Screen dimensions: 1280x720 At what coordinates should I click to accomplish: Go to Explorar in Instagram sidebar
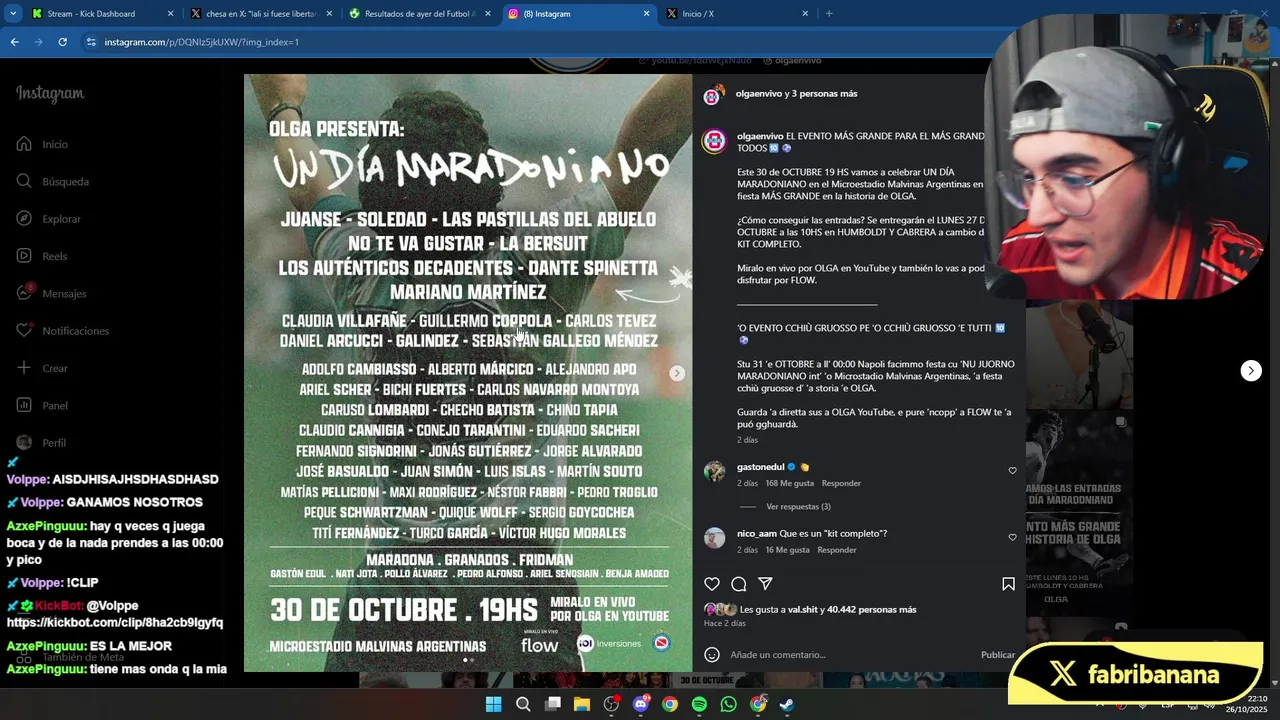48,218
